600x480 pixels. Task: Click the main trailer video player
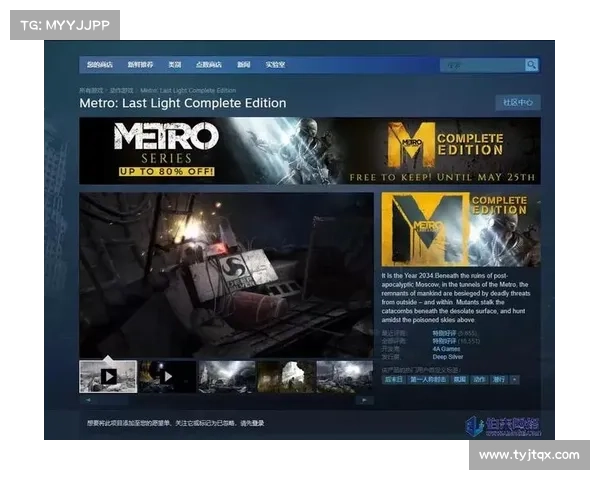[x=226, y=275]
